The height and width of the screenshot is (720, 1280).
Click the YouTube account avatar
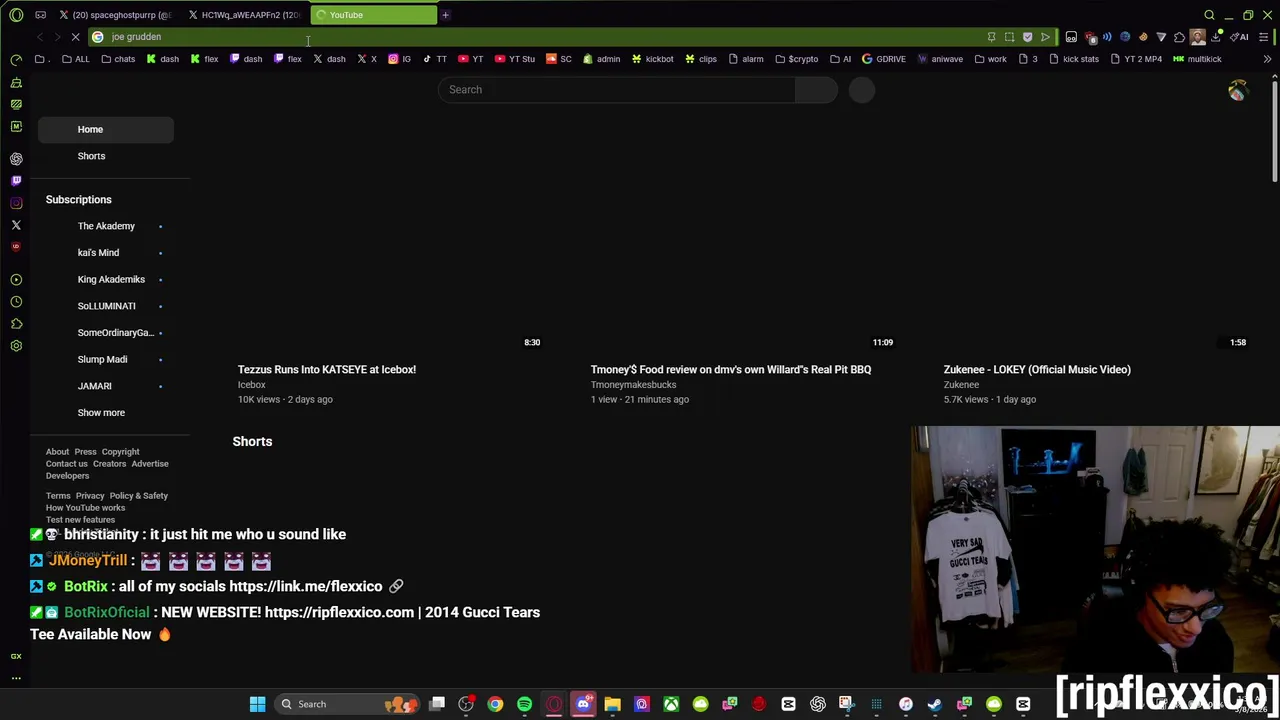tap(1238, 90)
